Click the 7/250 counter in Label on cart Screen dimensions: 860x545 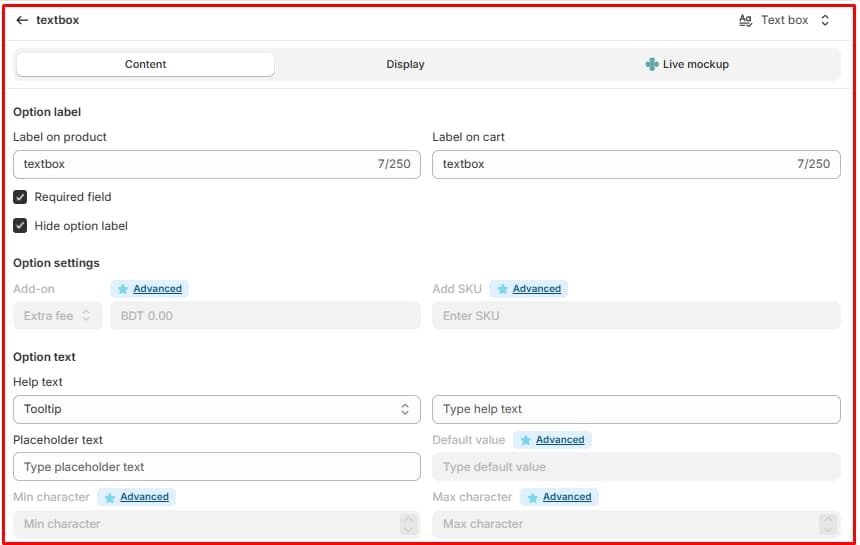813,164
